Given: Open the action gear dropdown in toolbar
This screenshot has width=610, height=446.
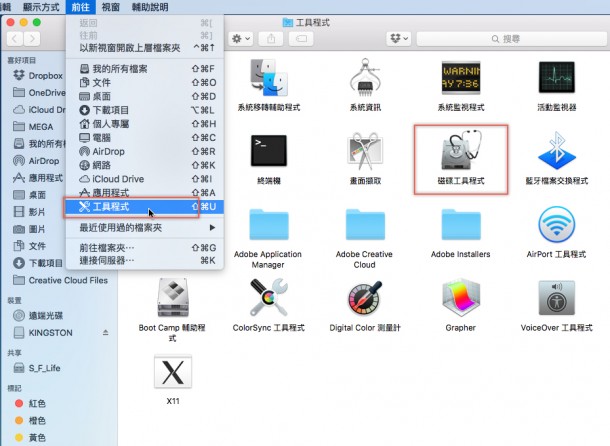Looking at the screenshot, I should coord(241,39).
